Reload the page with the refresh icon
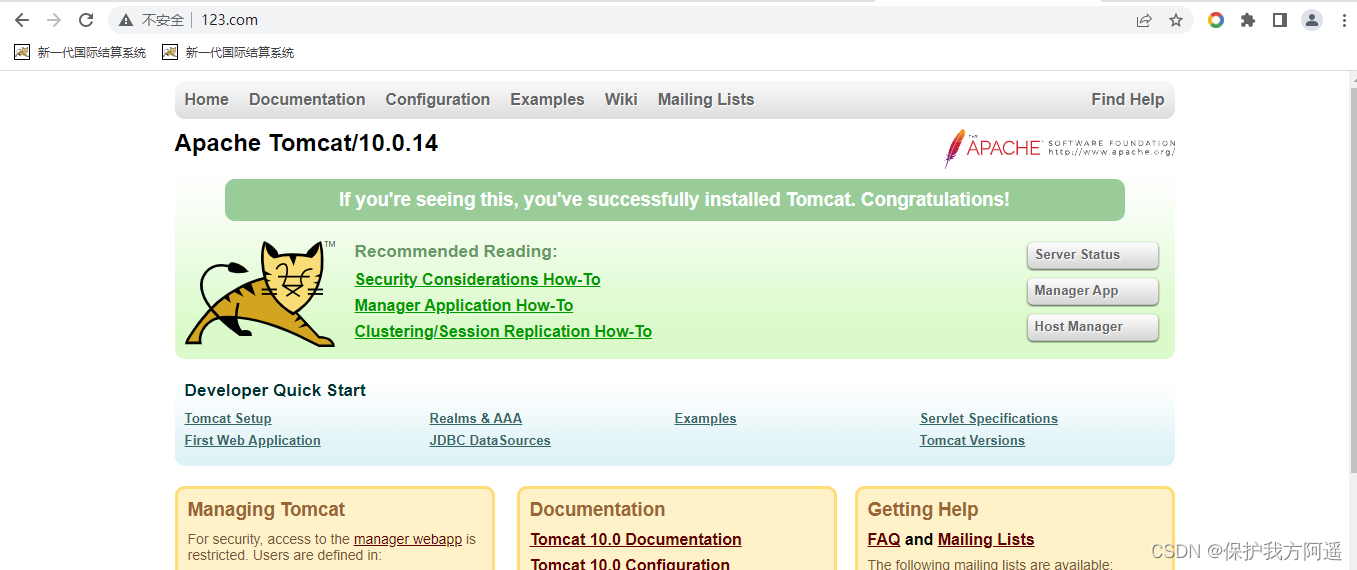Viewport: 1357px width, 570px height. click(x=86, y=20)
